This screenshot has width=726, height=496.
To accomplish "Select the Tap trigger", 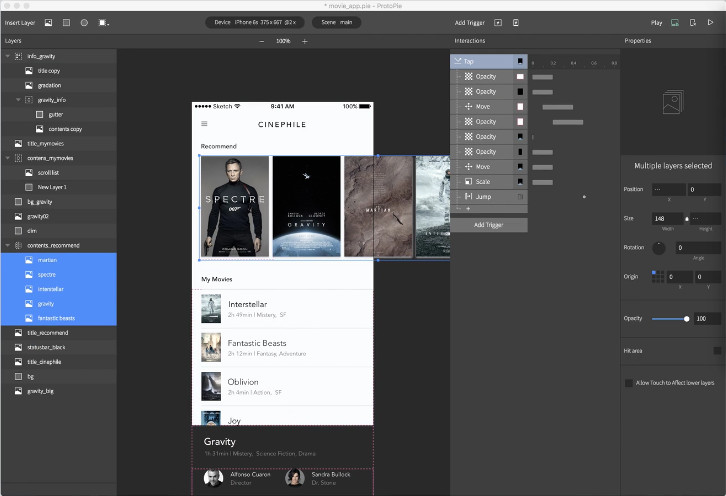I will click(x=489, y=61).
